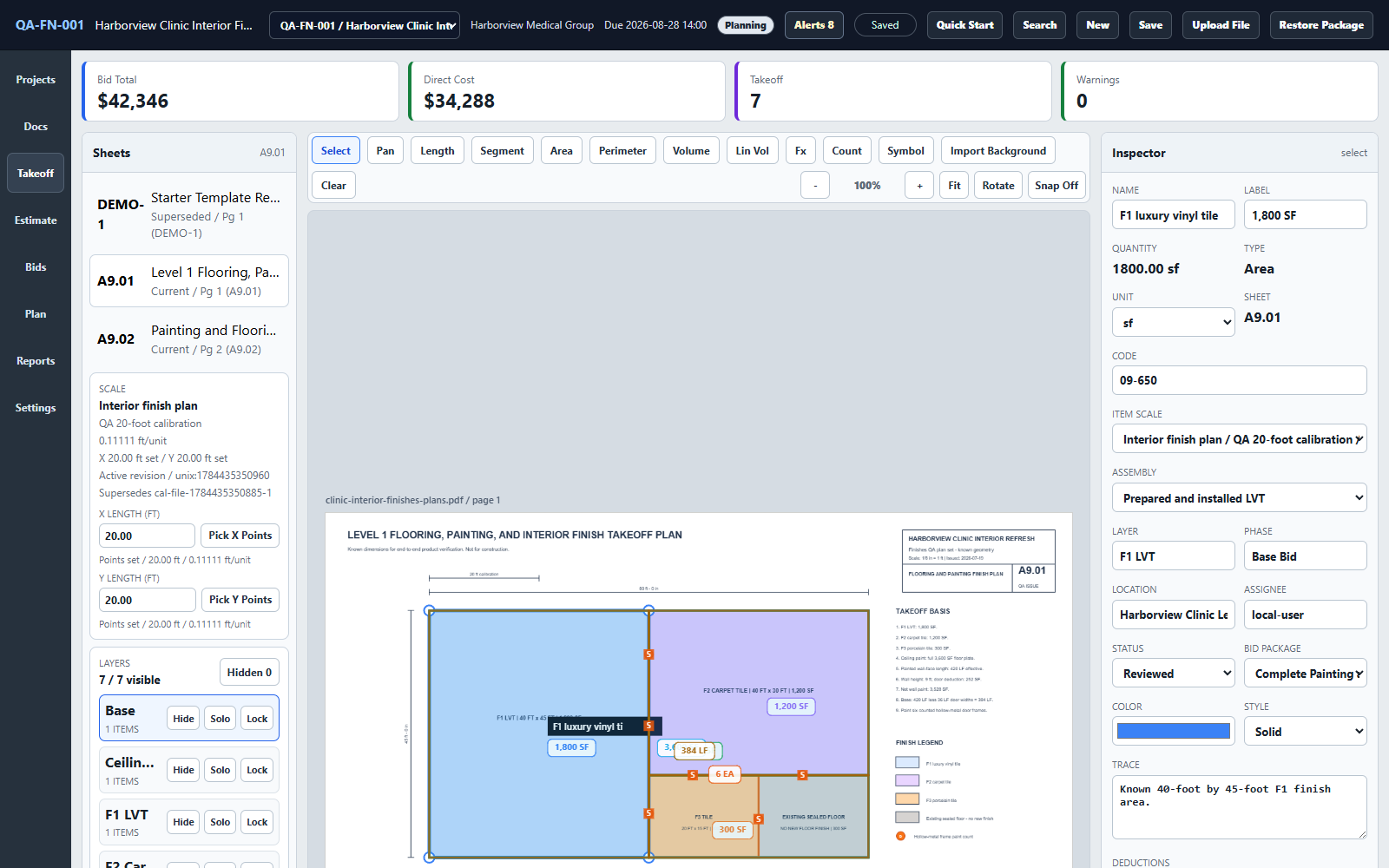Open the Assembly dropdown

tap(1239, 498)
